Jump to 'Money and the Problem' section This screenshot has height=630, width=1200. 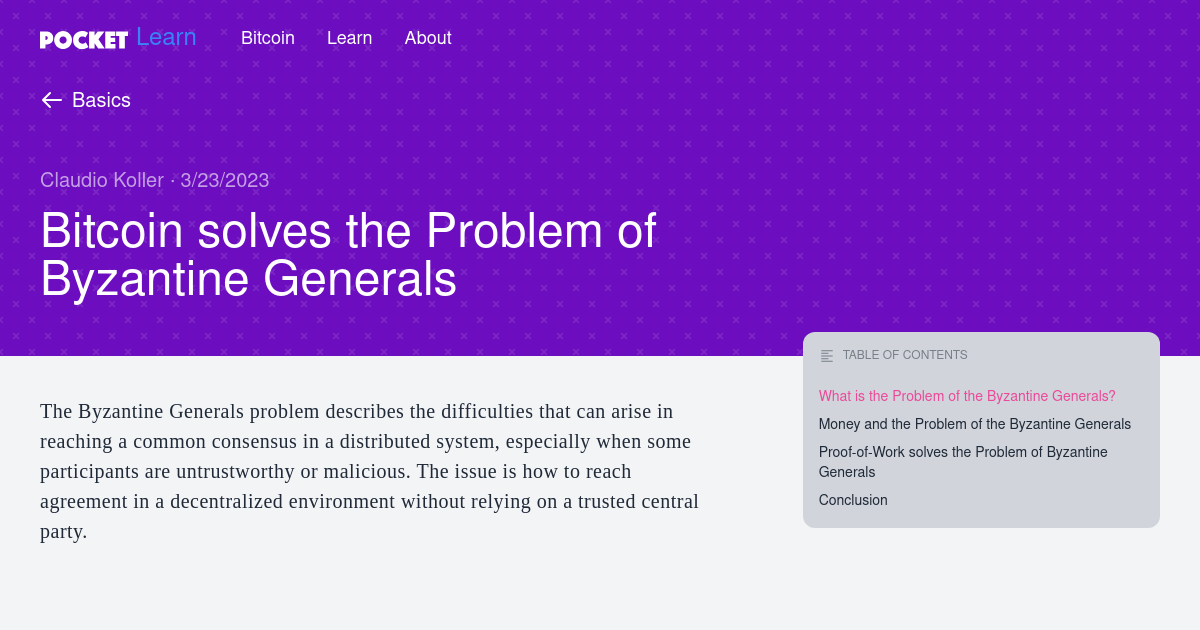(975, 424)
